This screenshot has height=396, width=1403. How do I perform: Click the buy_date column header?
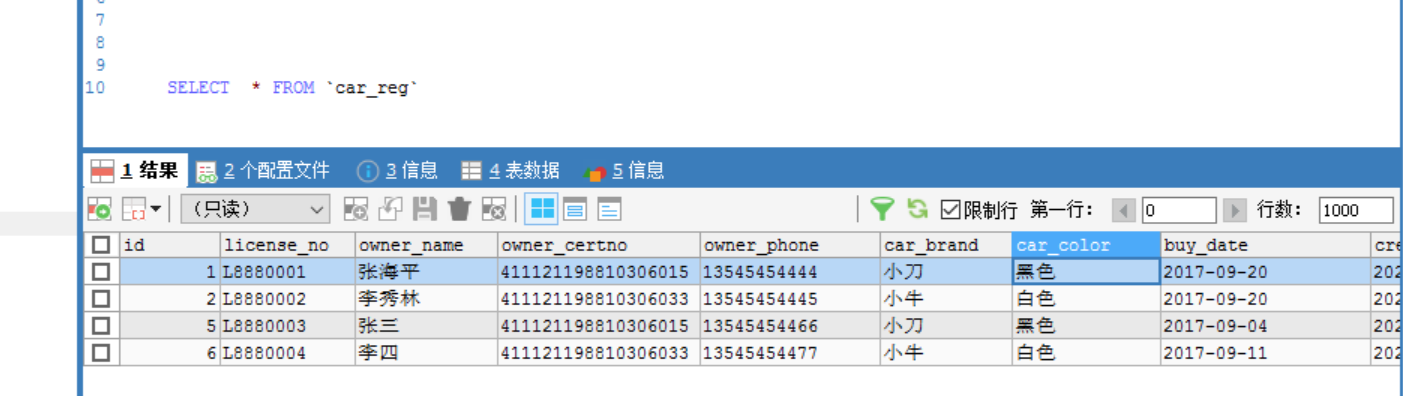point(1266,245)
